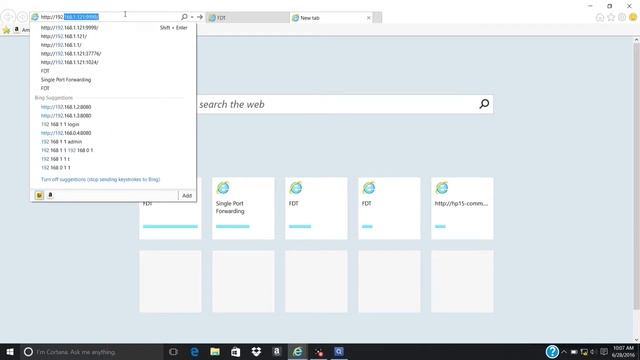Select suggestion http://192.168.1.121:9999/
Image resolution: width=640 pixels, height=360 pixels.
[x=69, y=28]
